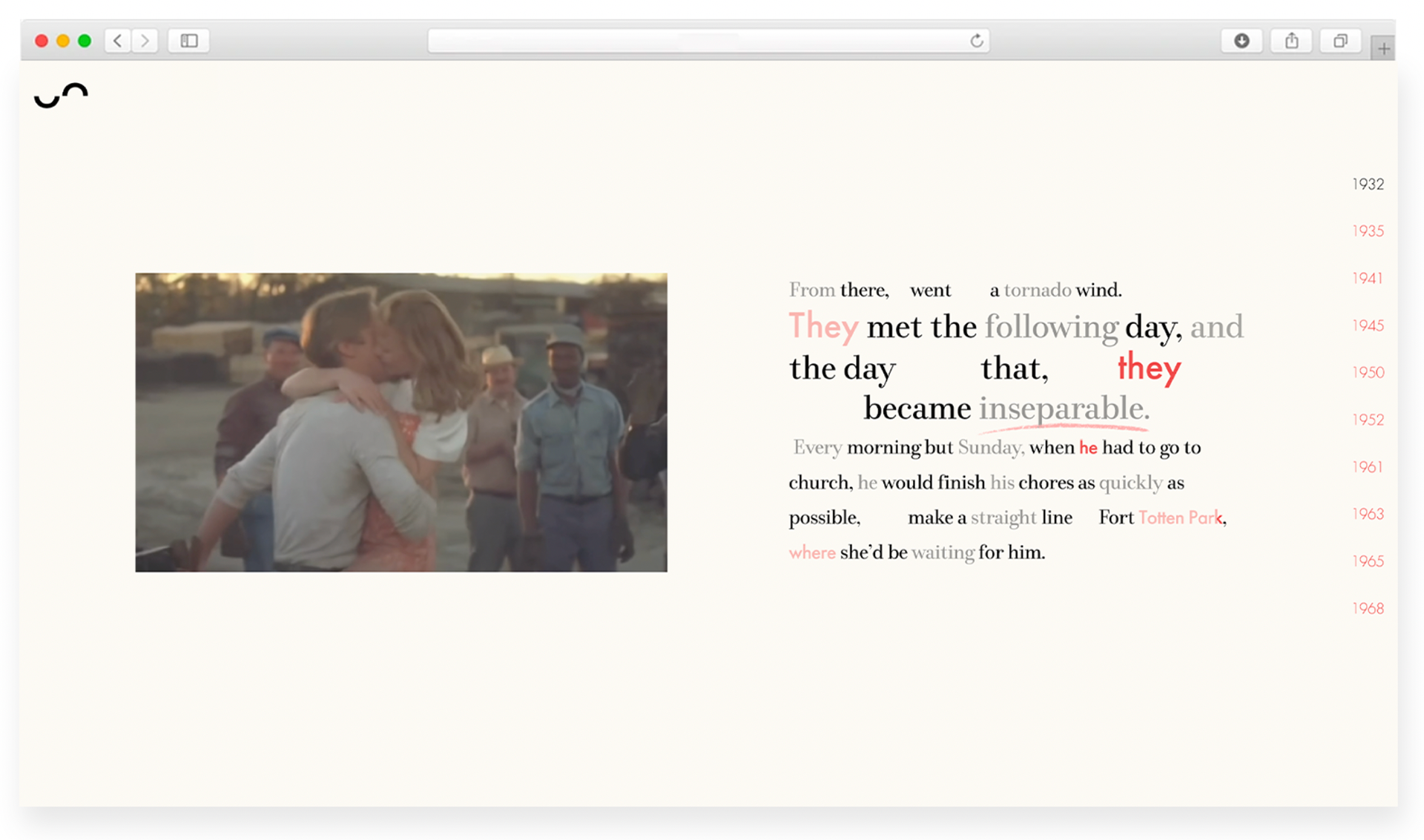The width and height of the screenshot is (1424, 840).
Task: Focus the browser address bar
Action: [x=708, y=41]
